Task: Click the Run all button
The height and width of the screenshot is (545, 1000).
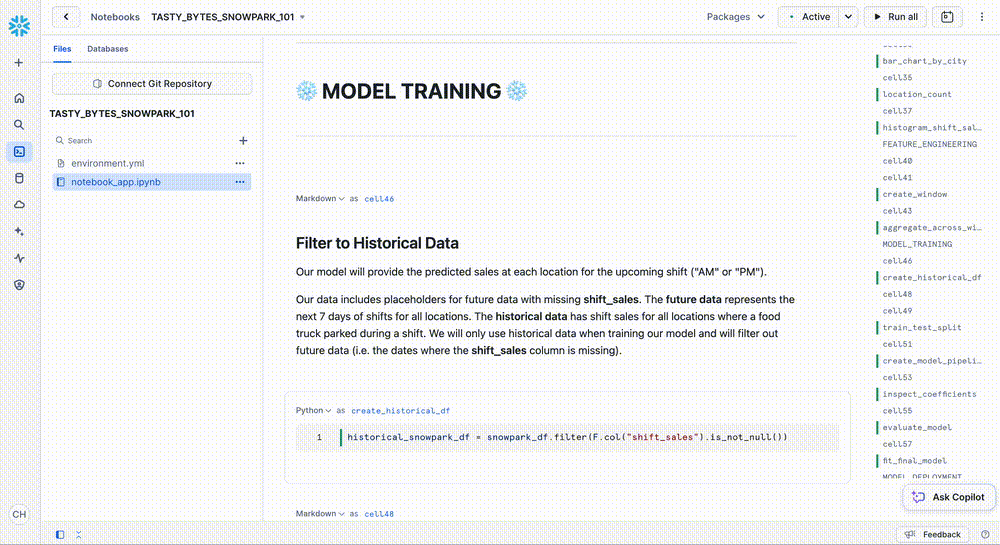Action: click(896, 17)
